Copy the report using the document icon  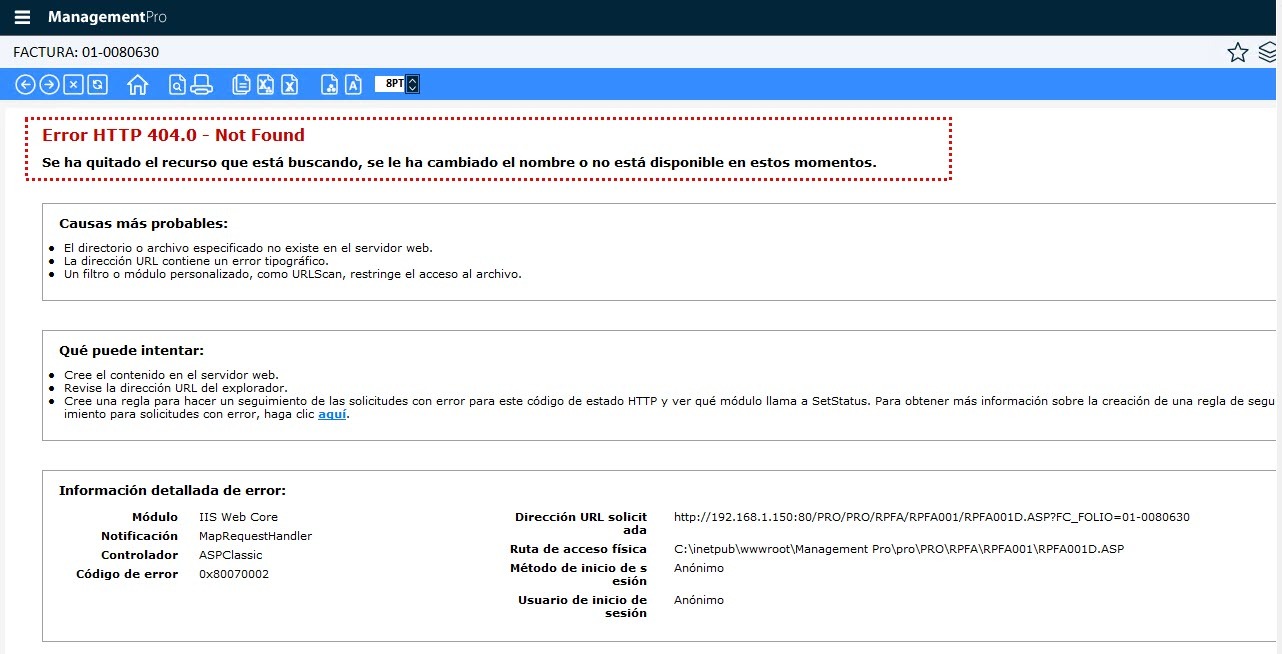click(x=241, y=85)
